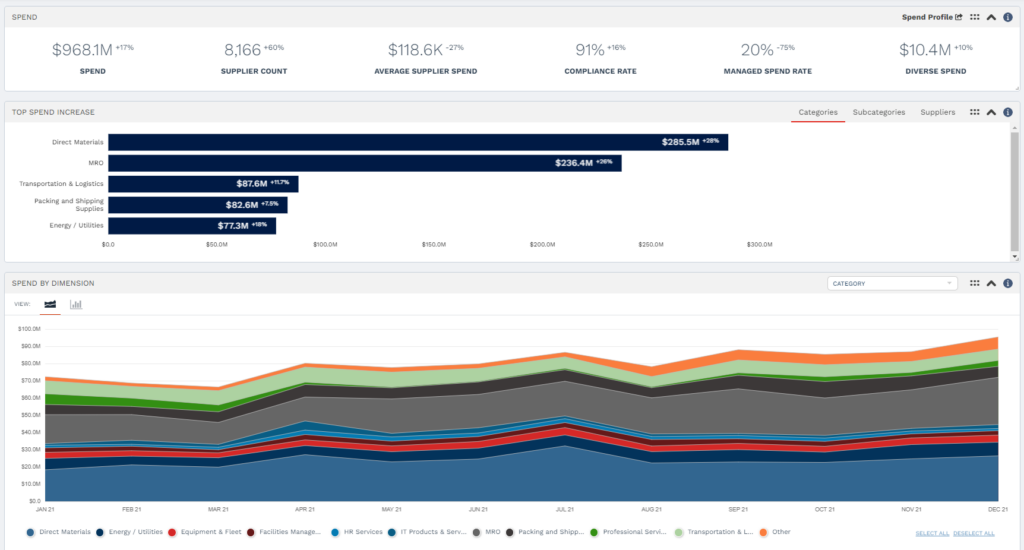Switch to the Subcategories tab
This screenshot has height=550, width=1024.
click(878, 112)
